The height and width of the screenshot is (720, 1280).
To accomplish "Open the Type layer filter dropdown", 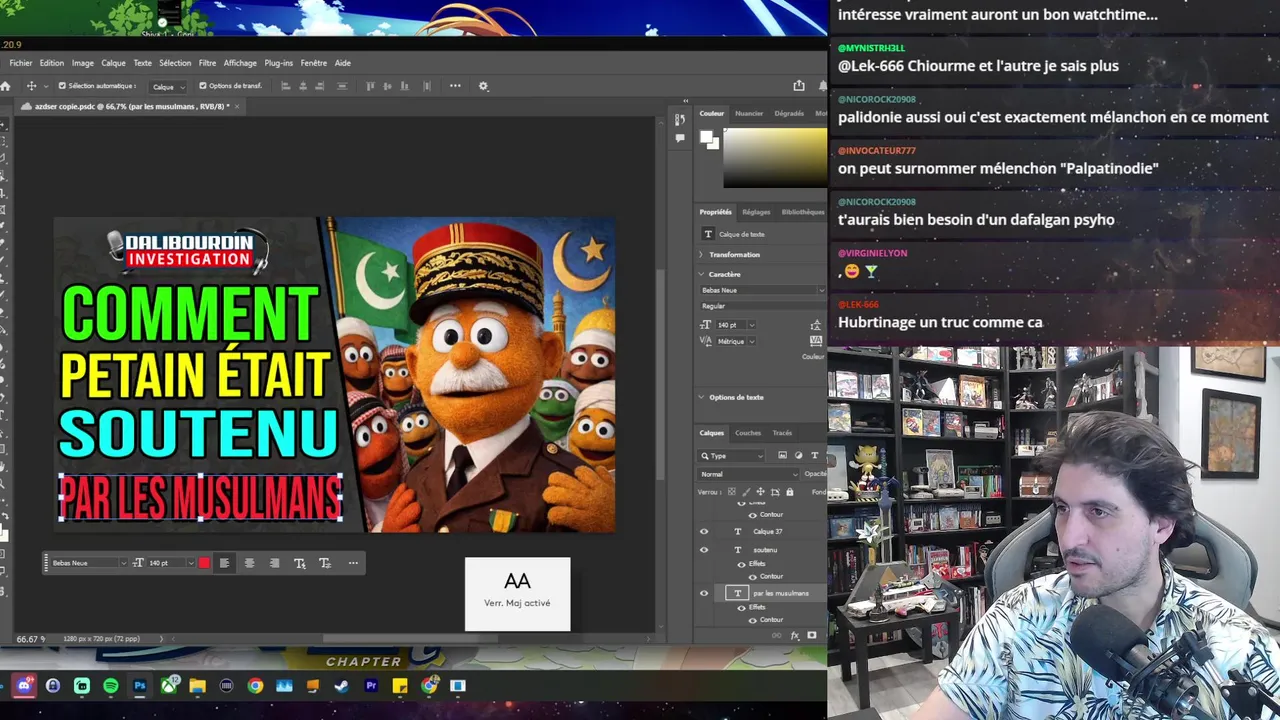I will click(731, 456).
